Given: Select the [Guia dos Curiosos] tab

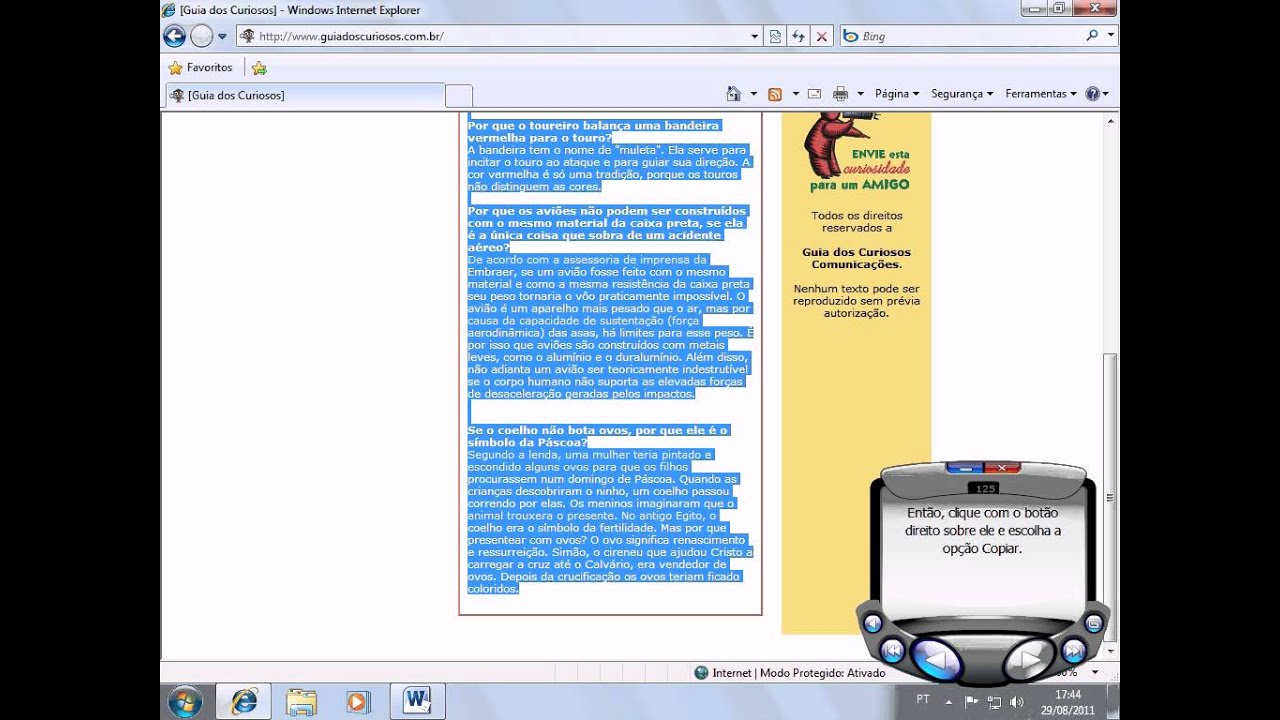Looking at the screenshot, I should [x=304, y=95].
